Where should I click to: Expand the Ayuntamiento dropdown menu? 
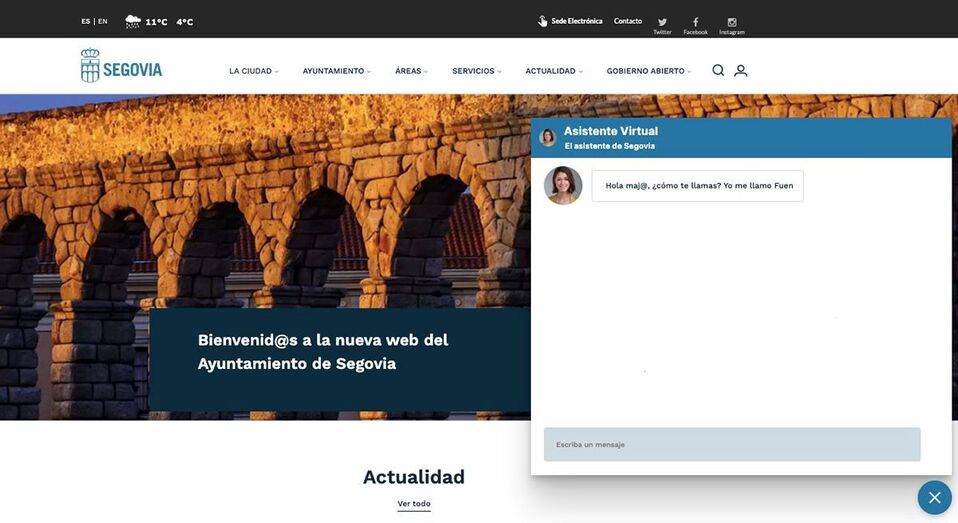pos(336,71)
